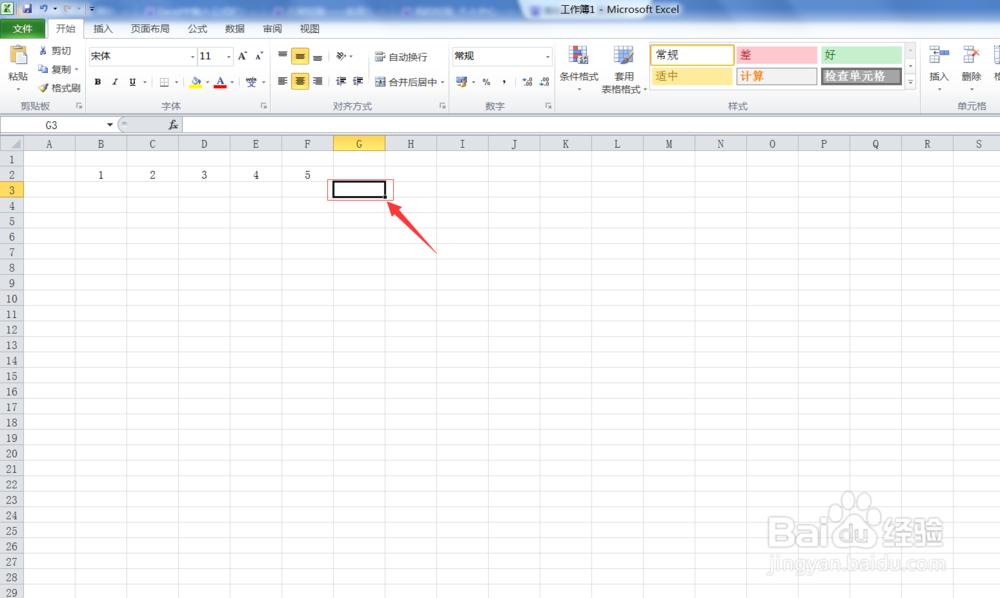Open the Number dialog launcher
The image size is (1000, 598).
tap(548, 106)
